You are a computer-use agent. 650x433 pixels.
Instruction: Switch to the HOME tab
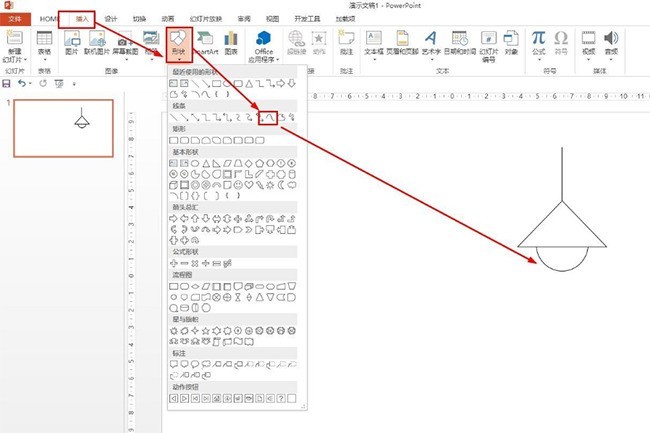(x=49, y=19)
